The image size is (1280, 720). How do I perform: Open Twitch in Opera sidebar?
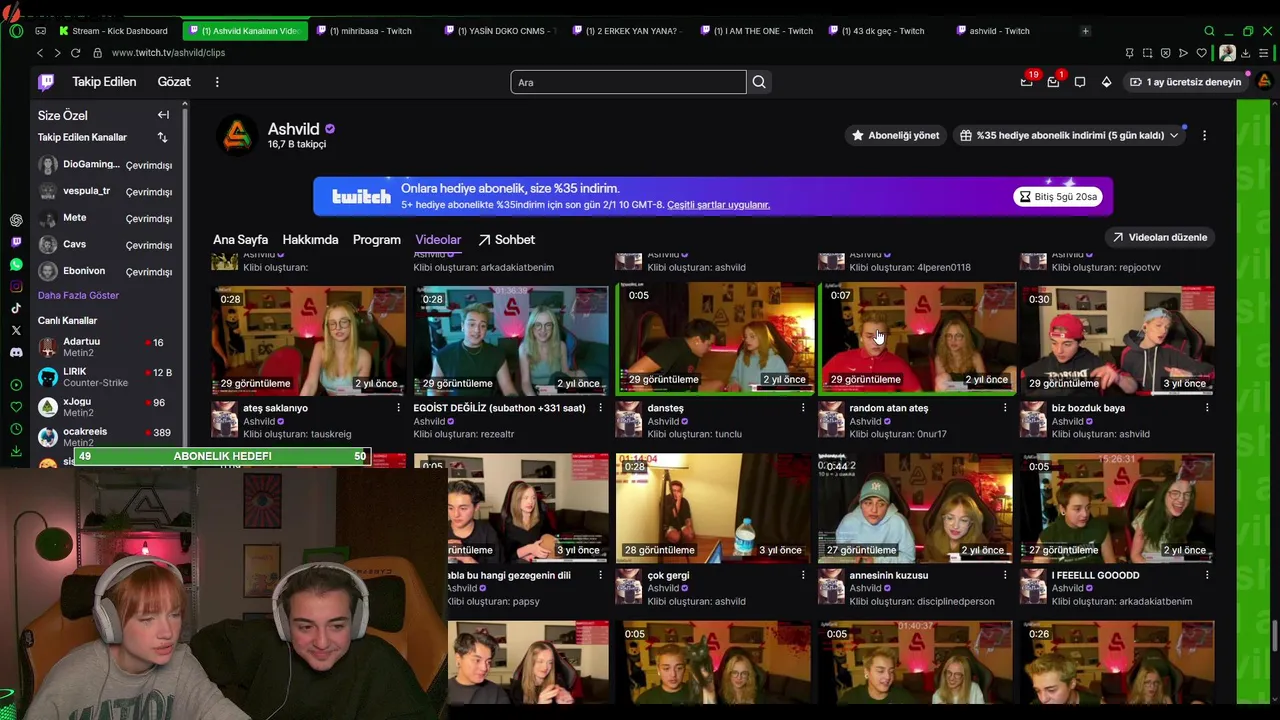click(x=16, y=242)
